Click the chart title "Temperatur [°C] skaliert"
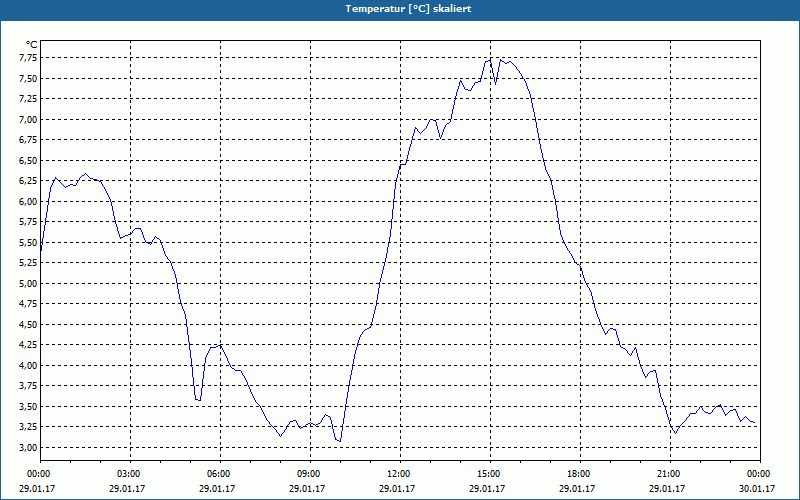The width and height of the screenshot is (800, 500). (x=408, y=9)
